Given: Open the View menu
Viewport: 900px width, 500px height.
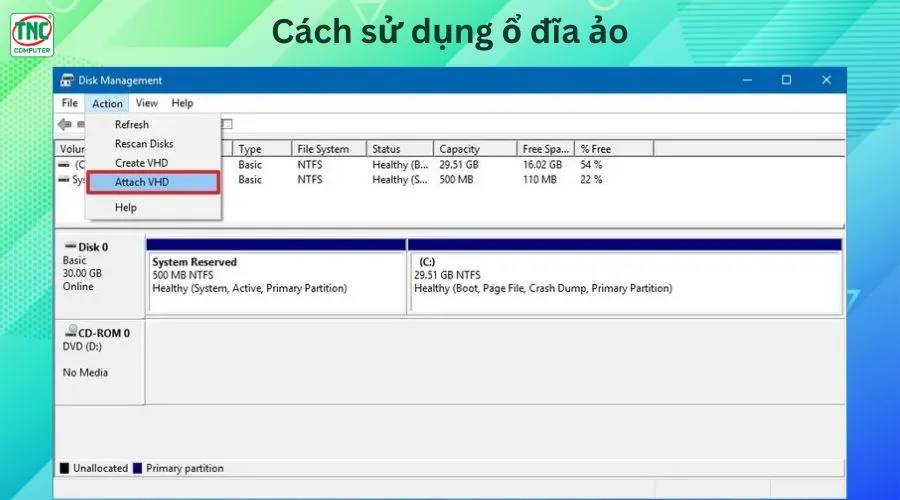Looking at the screenshot, I should coord(146,103).
